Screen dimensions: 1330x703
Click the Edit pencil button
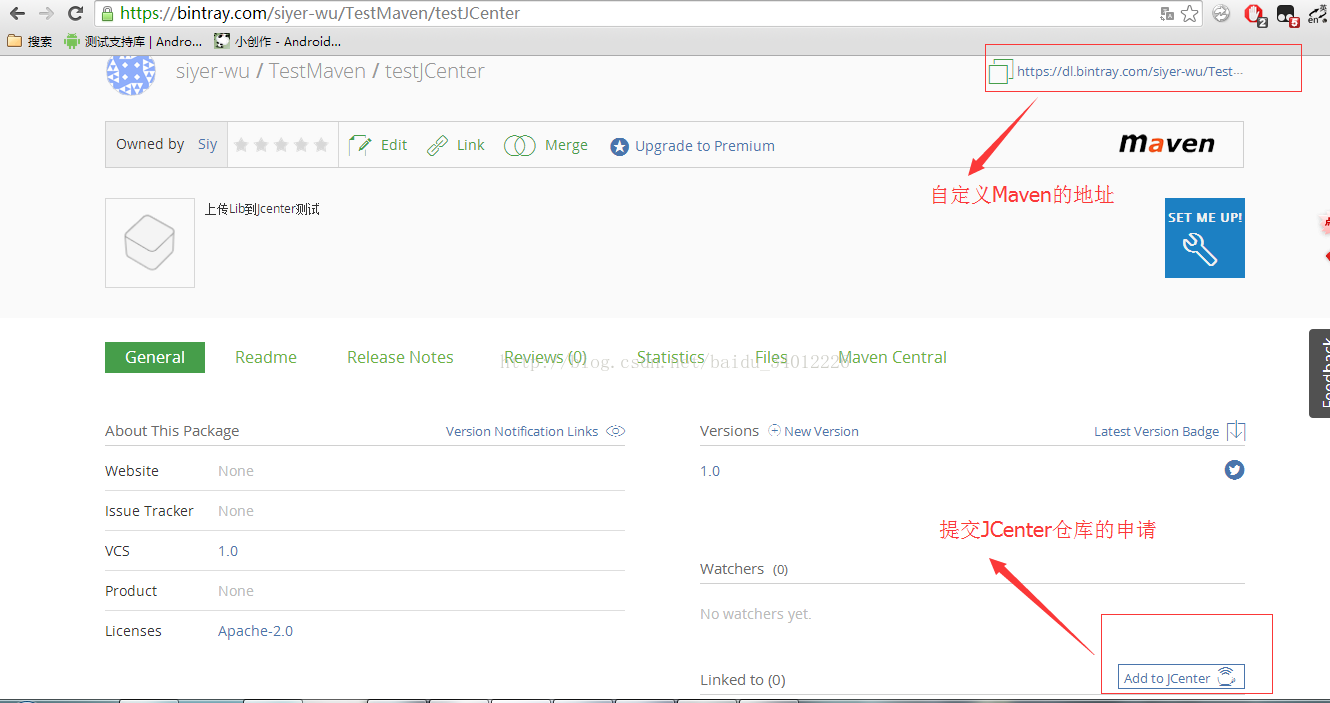pos(378,145)
